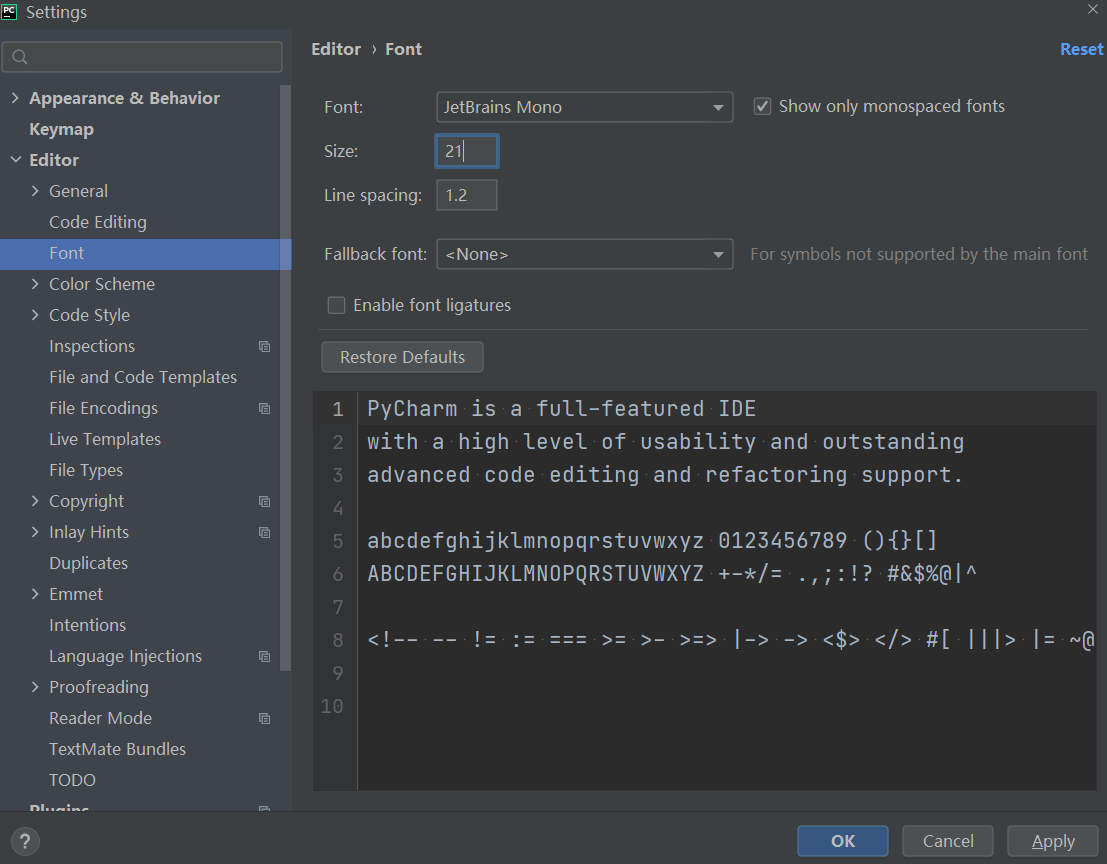Expand the Inlay Hints node arrow
The width and height of the screenshot is (1107, 864).
35,532
